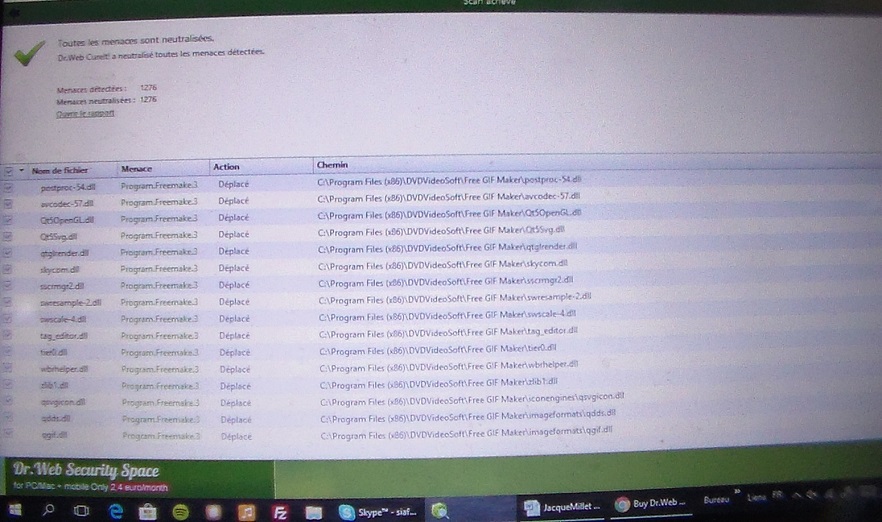Click the back arrow at top-left

(x=14, y=12)
